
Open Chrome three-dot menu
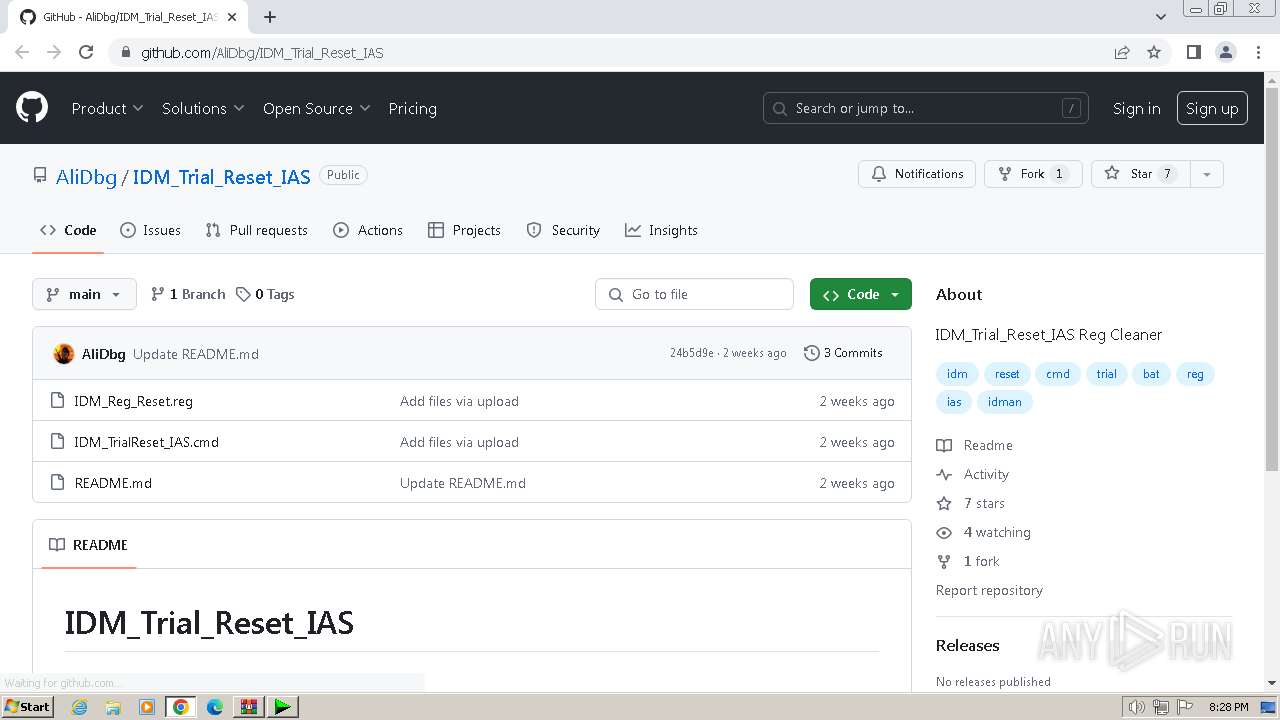(1258, 52)
